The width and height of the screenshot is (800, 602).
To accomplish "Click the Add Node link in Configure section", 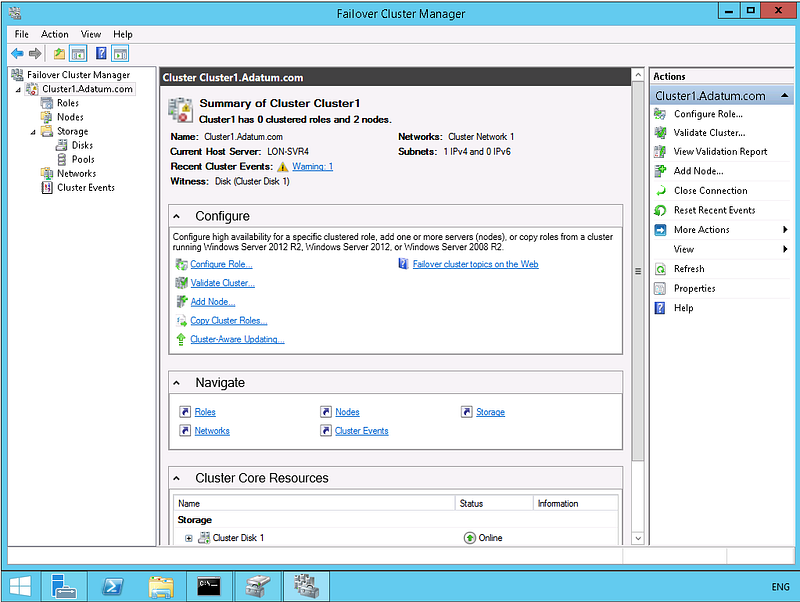I will [213, 302].
